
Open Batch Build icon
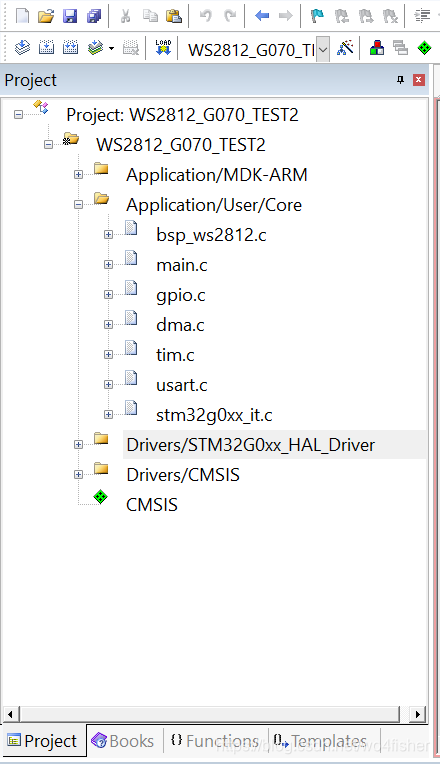[x=96, y=48]
